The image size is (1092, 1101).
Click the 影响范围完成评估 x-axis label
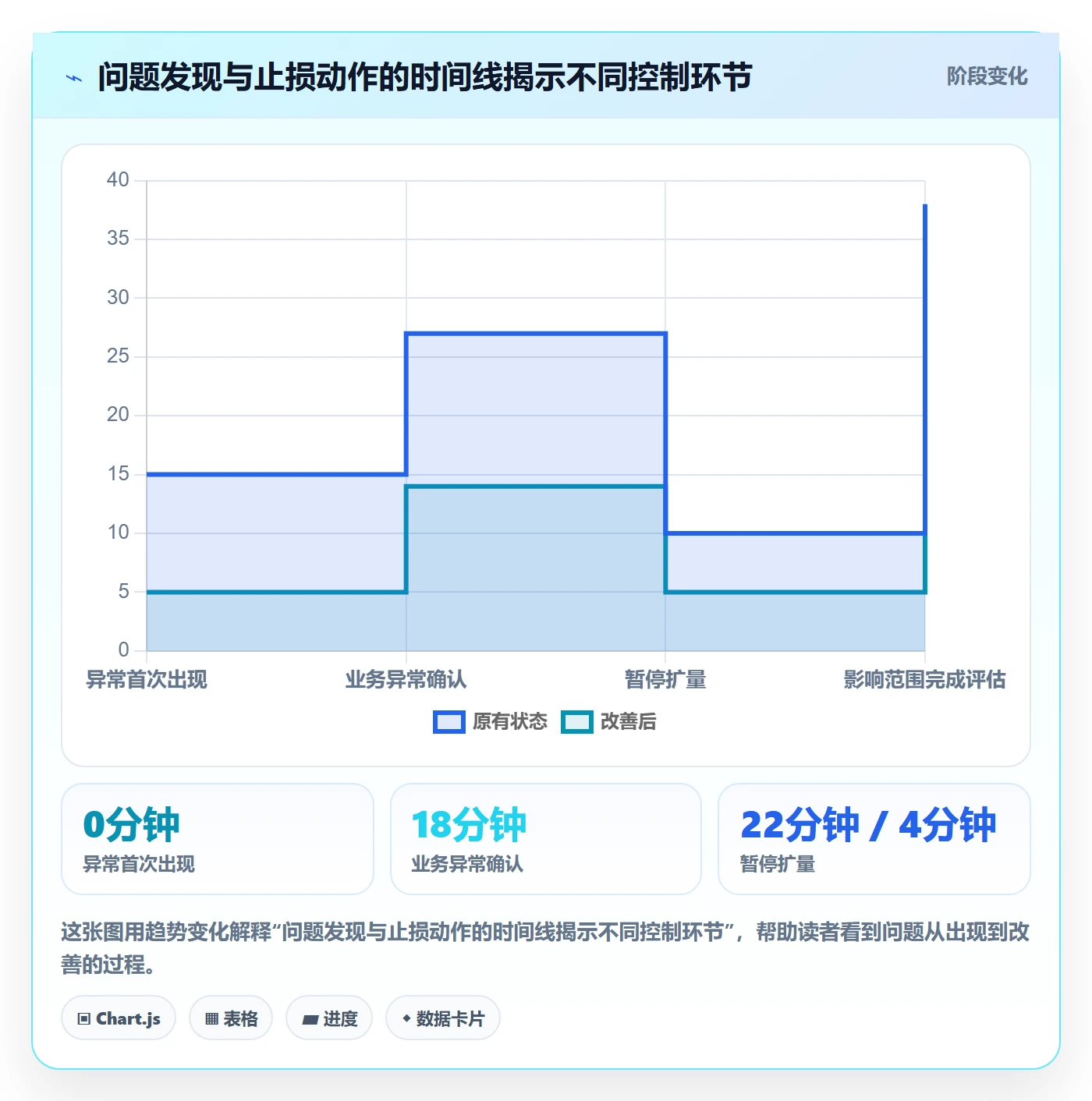click(924, 680)
